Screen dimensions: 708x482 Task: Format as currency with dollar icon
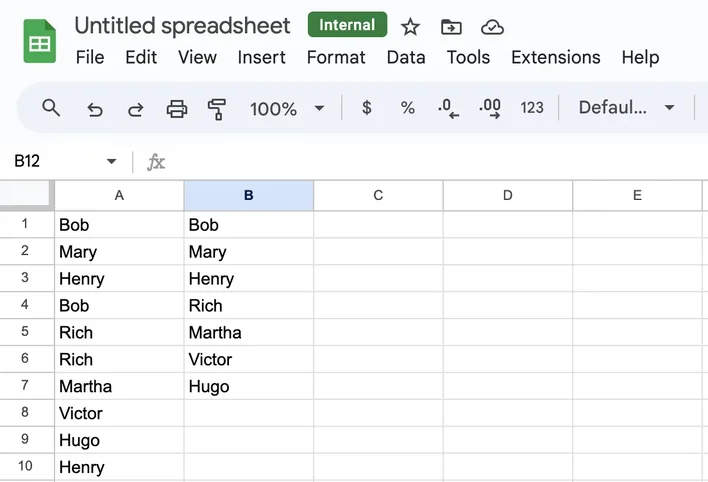coord(367,108)
